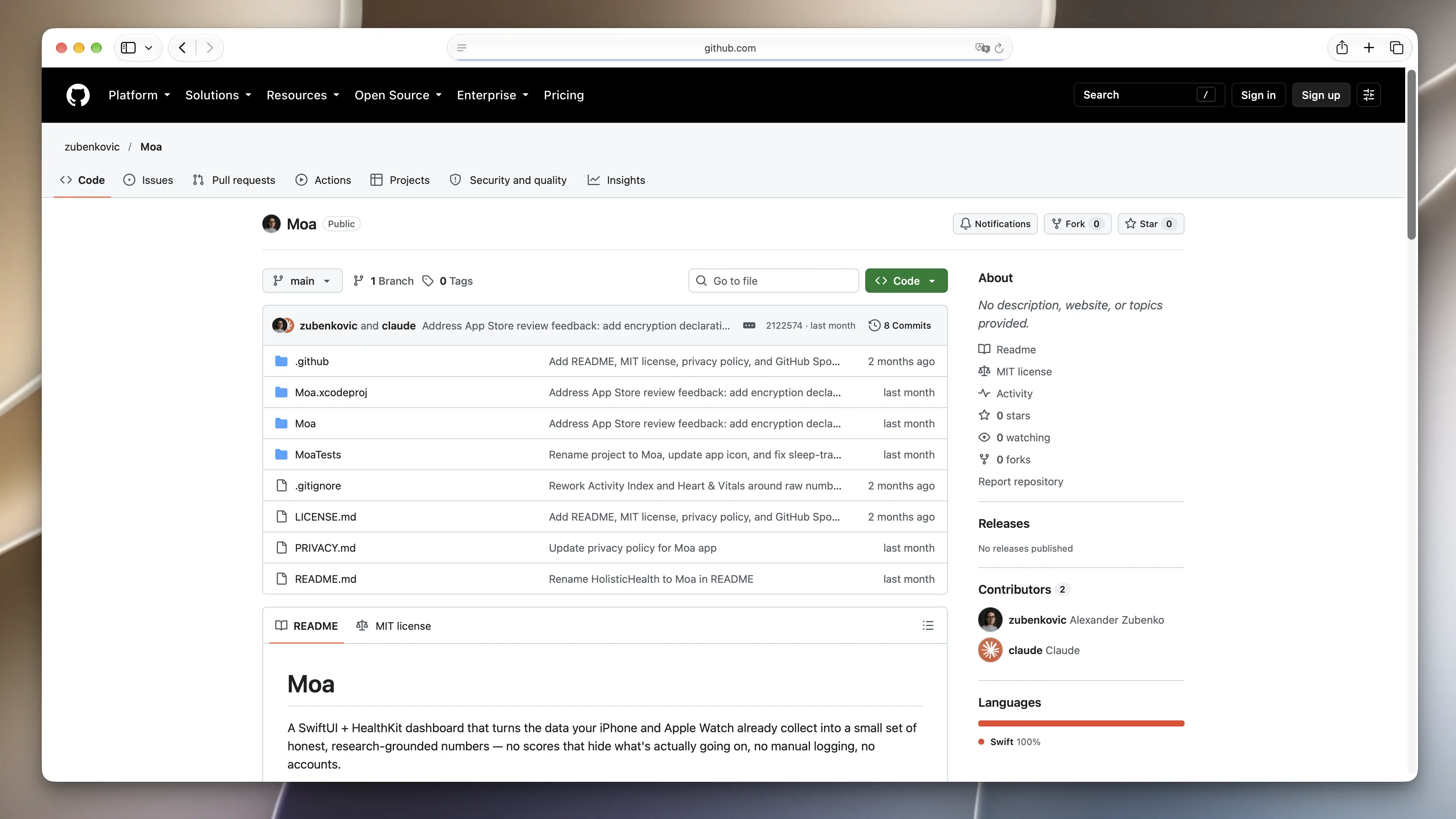
Task: Open a new tab with plus icon
Action: pos(1368,47)
